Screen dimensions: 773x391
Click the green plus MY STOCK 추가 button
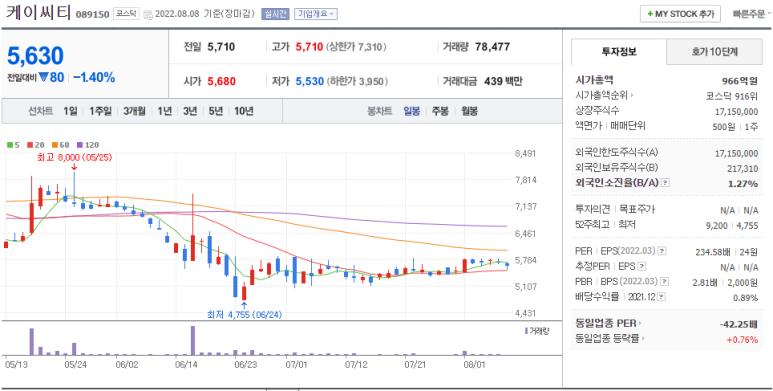pyautogui.click(x=680, y=14)
